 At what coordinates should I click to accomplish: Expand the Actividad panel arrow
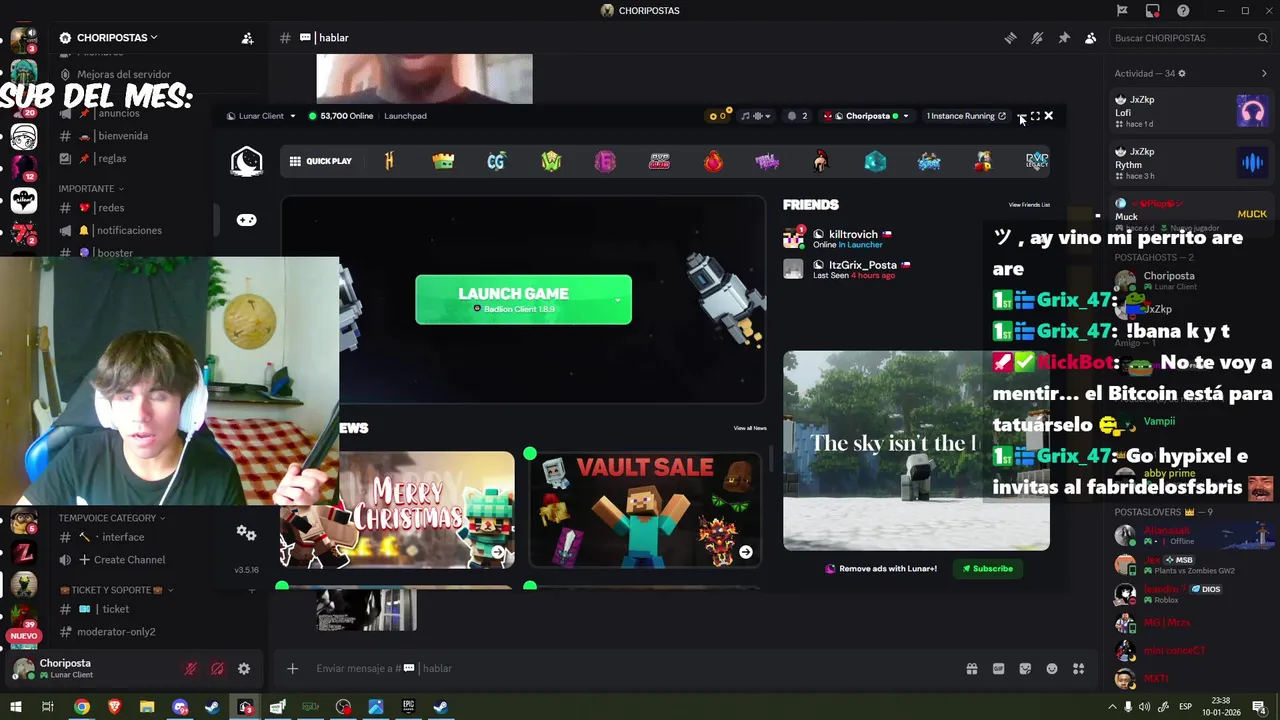1264,73
